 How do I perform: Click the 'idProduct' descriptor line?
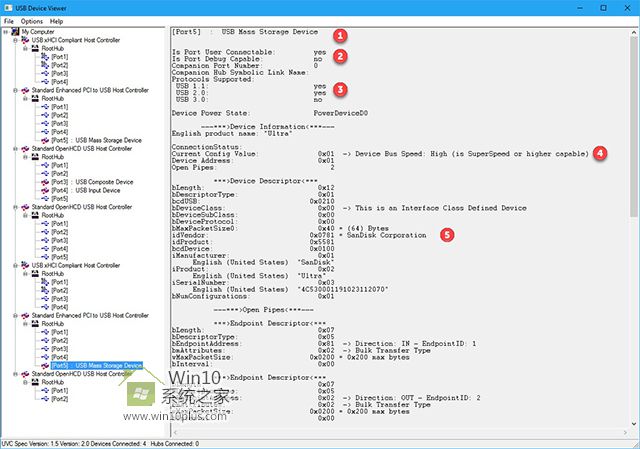(253, 242)
